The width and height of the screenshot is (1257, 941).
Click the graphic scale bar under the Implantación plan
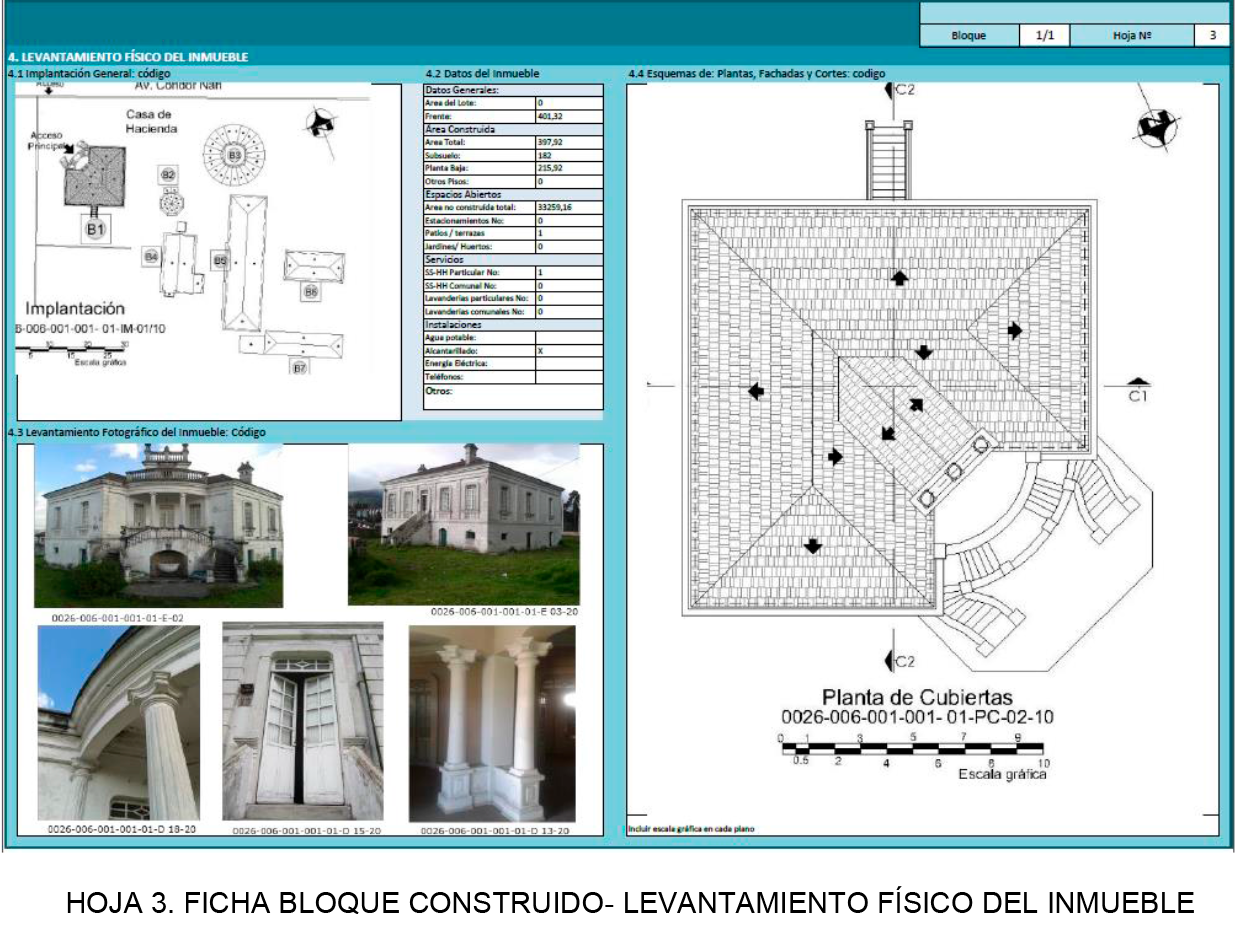click(70, 349)
